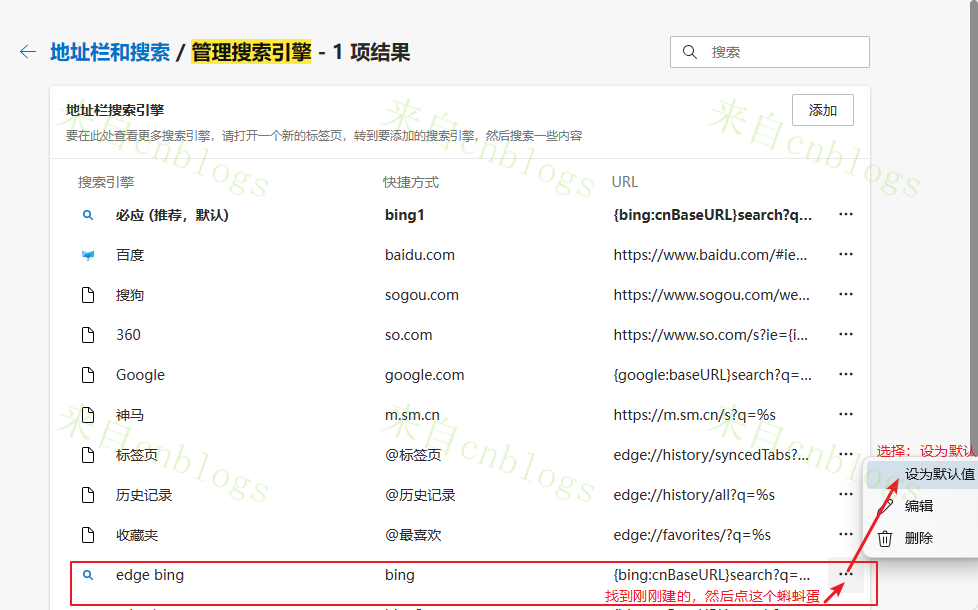Click the bing1 shortcut cell
978x610 pixels.
point(405,215)
